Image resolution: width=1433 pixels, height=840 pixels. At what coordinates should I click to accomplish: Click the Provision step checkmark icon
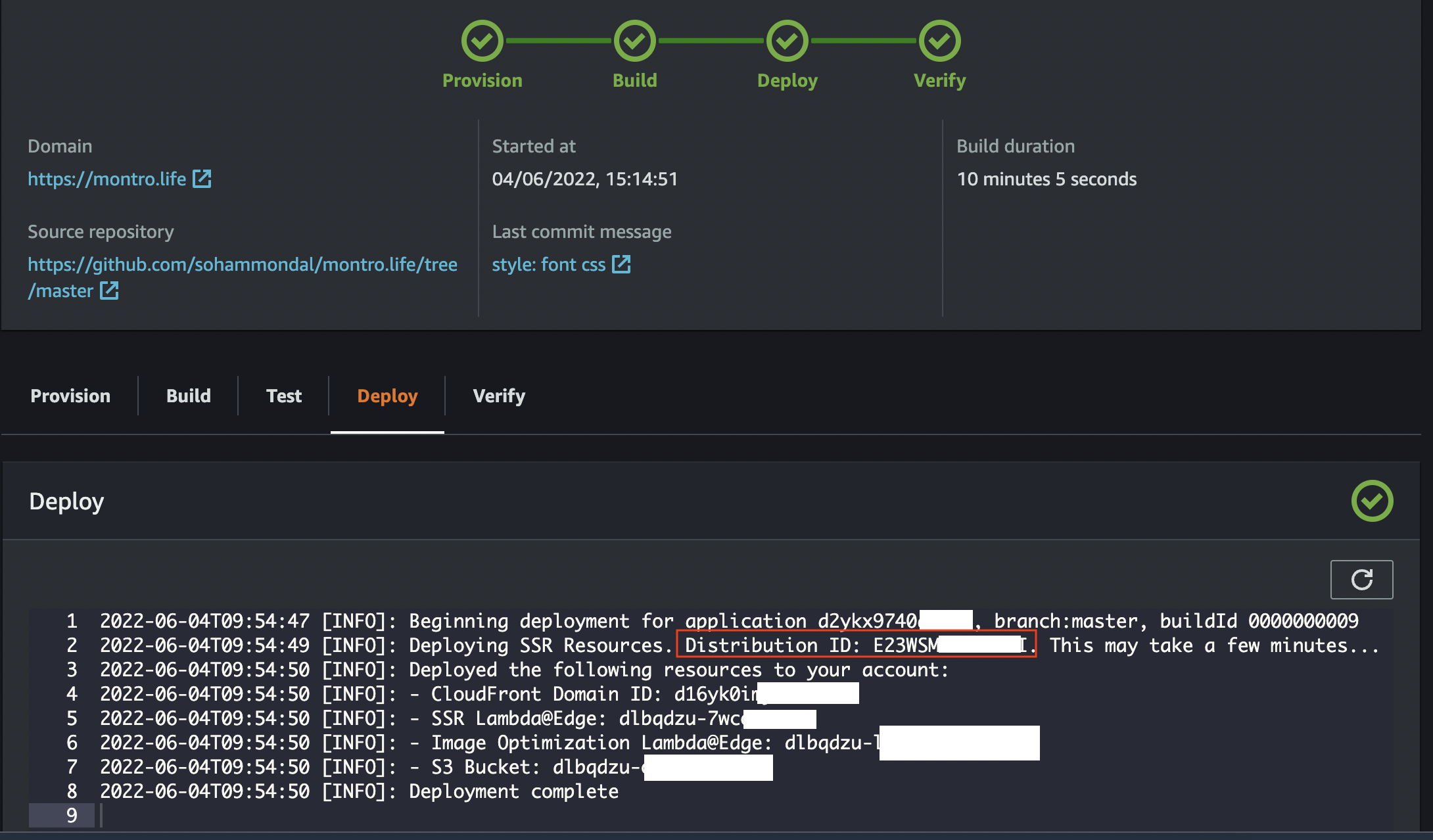coord(482,41)
